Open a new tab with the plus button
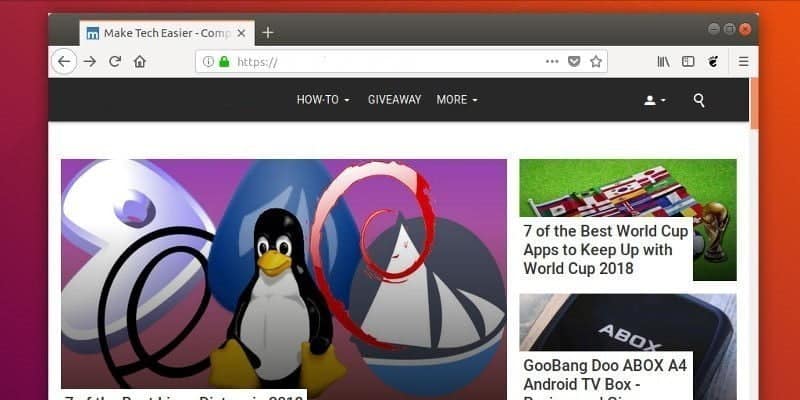The image size is (800, 400). pos(267,33)
